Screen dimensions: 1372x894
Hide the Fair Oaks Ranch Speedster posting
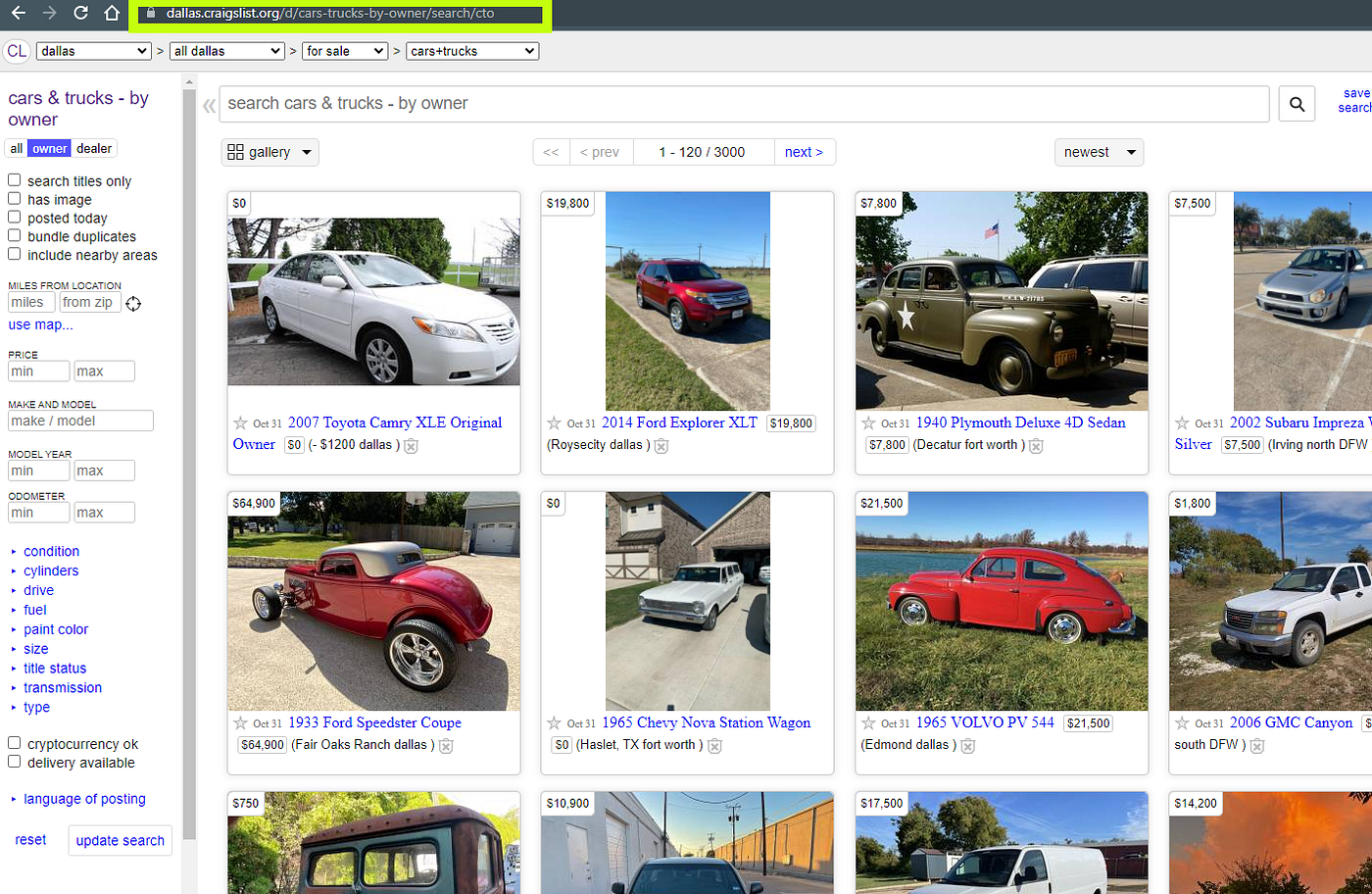[x=446, y=746]
